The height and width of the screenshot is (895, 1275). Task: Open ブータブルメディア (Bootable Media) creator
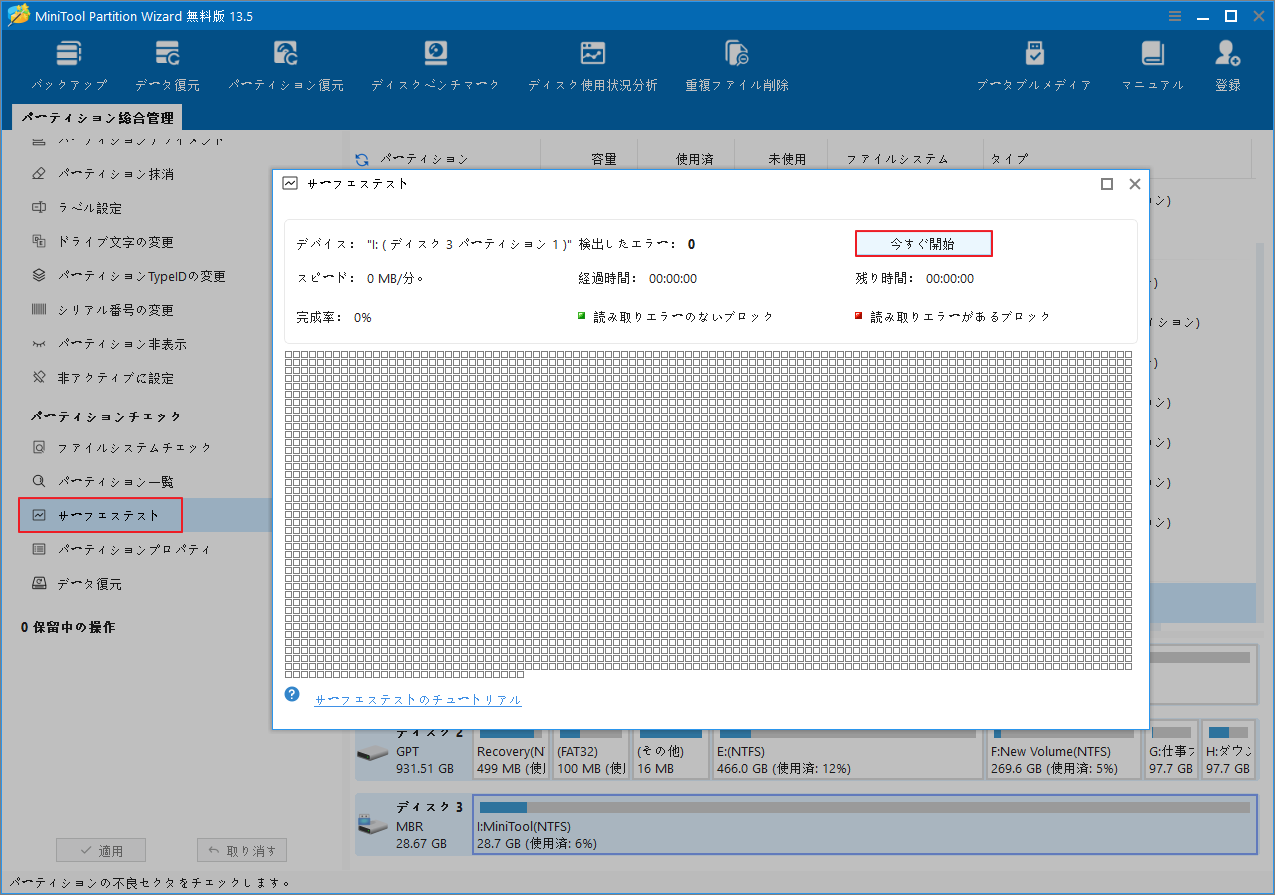click(x=1034, y=63)
